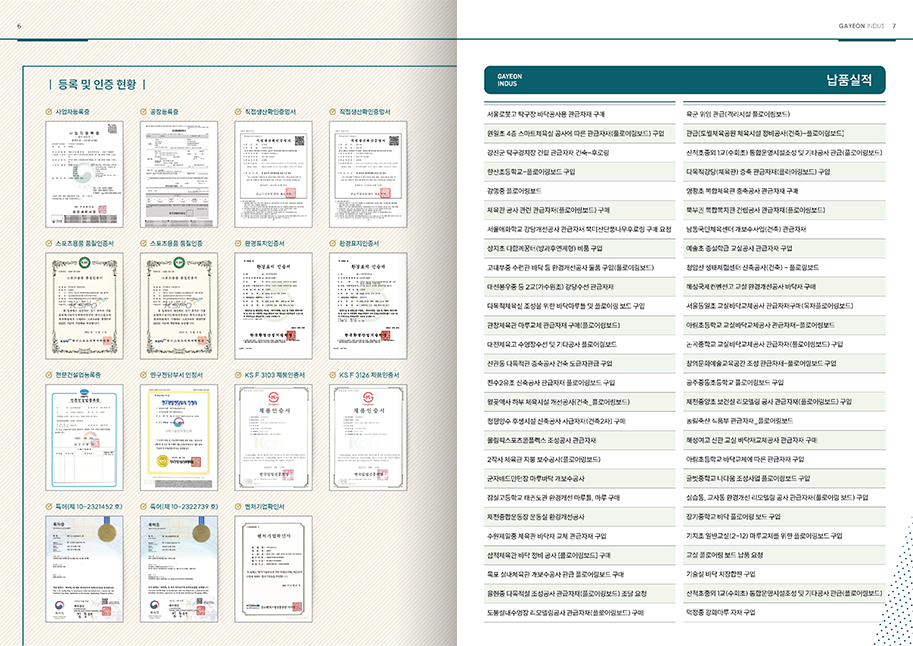Select check icon for KS F 3126 제품인증서
The width and height of the screenshot is (913, 646).
coord(331,375)
